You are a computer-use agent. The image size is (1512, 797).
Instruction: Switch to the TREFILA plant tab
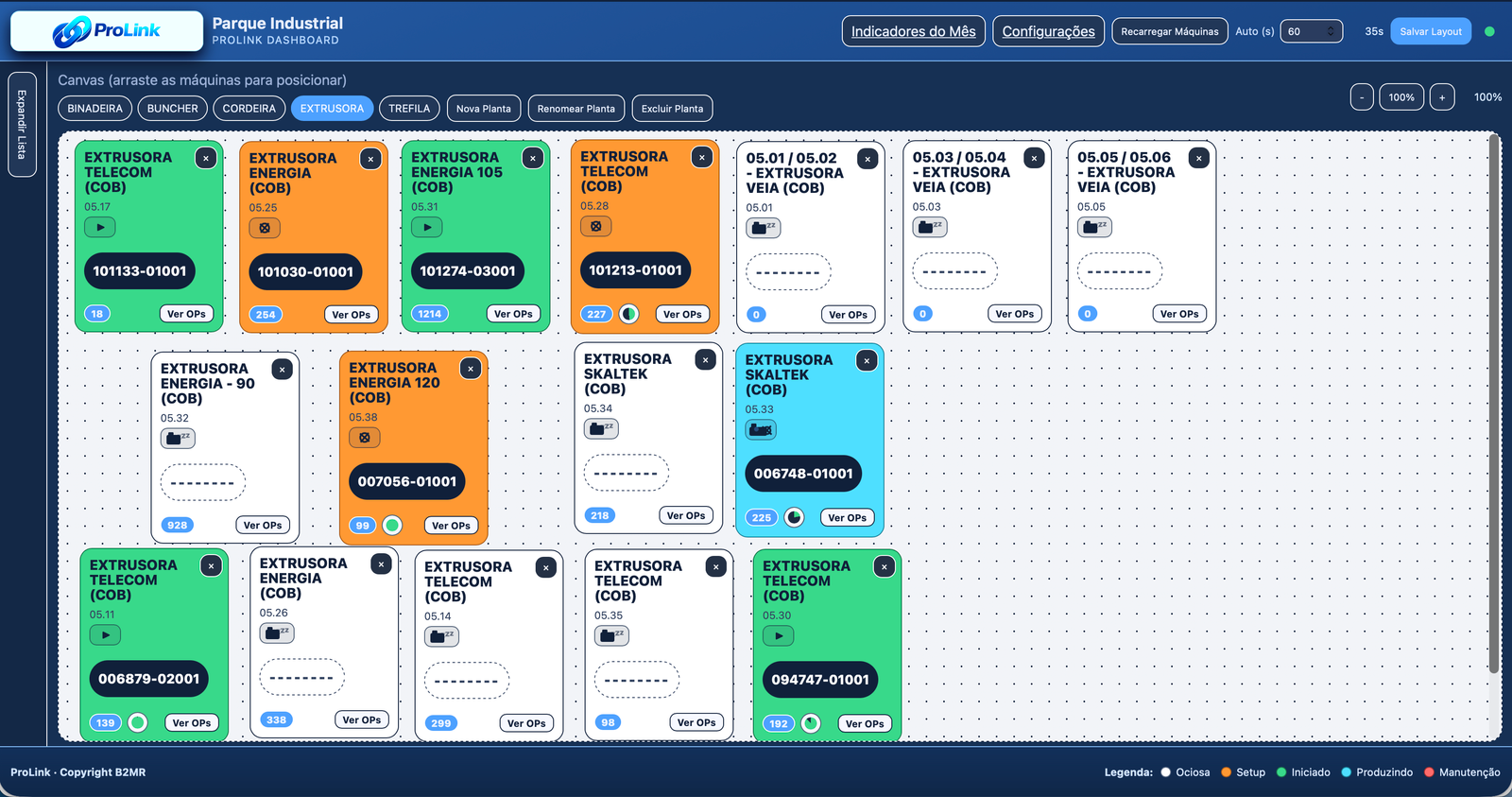(409, 109)
